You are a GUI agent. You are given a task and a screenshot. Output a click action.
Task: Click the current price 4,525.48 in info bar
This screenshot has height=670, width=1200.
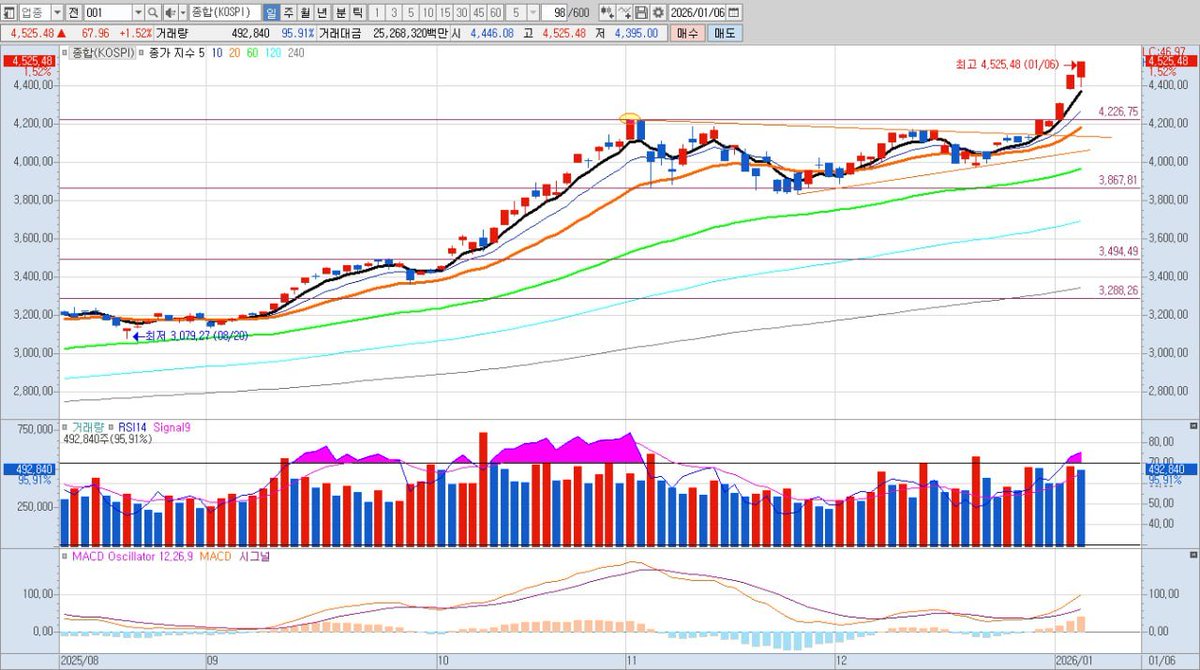click(x=33, y=33)
